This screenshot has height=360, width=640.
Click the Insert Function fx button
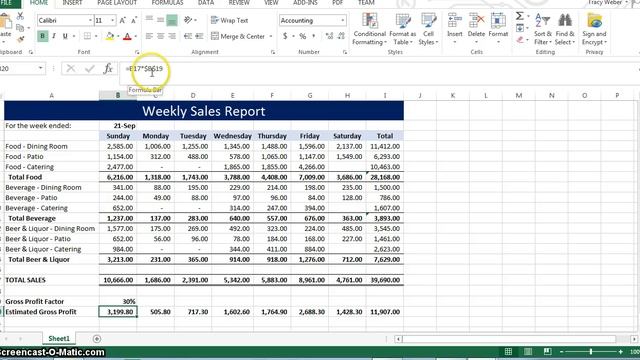click(108, 69)
